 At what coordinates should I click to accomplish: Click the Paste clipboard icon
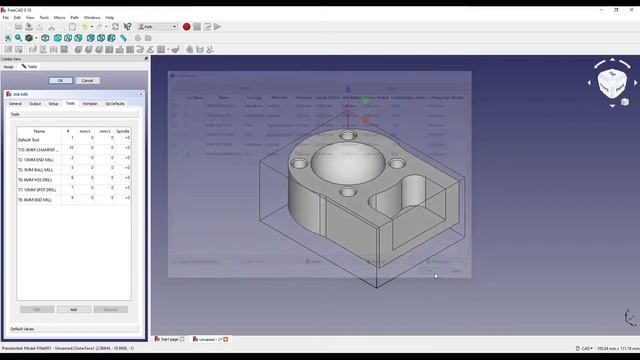click(72, 27)
